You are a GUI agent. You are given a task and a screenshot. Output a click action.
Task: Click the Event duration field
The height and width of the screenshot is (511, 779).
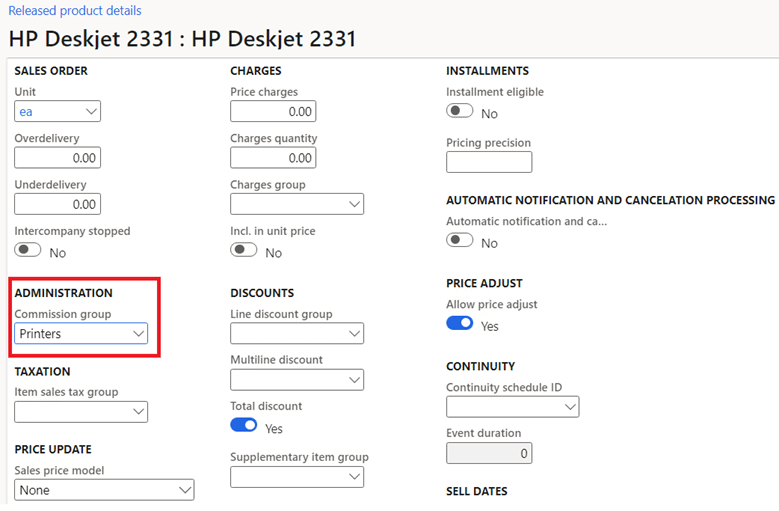pos(489,453)
